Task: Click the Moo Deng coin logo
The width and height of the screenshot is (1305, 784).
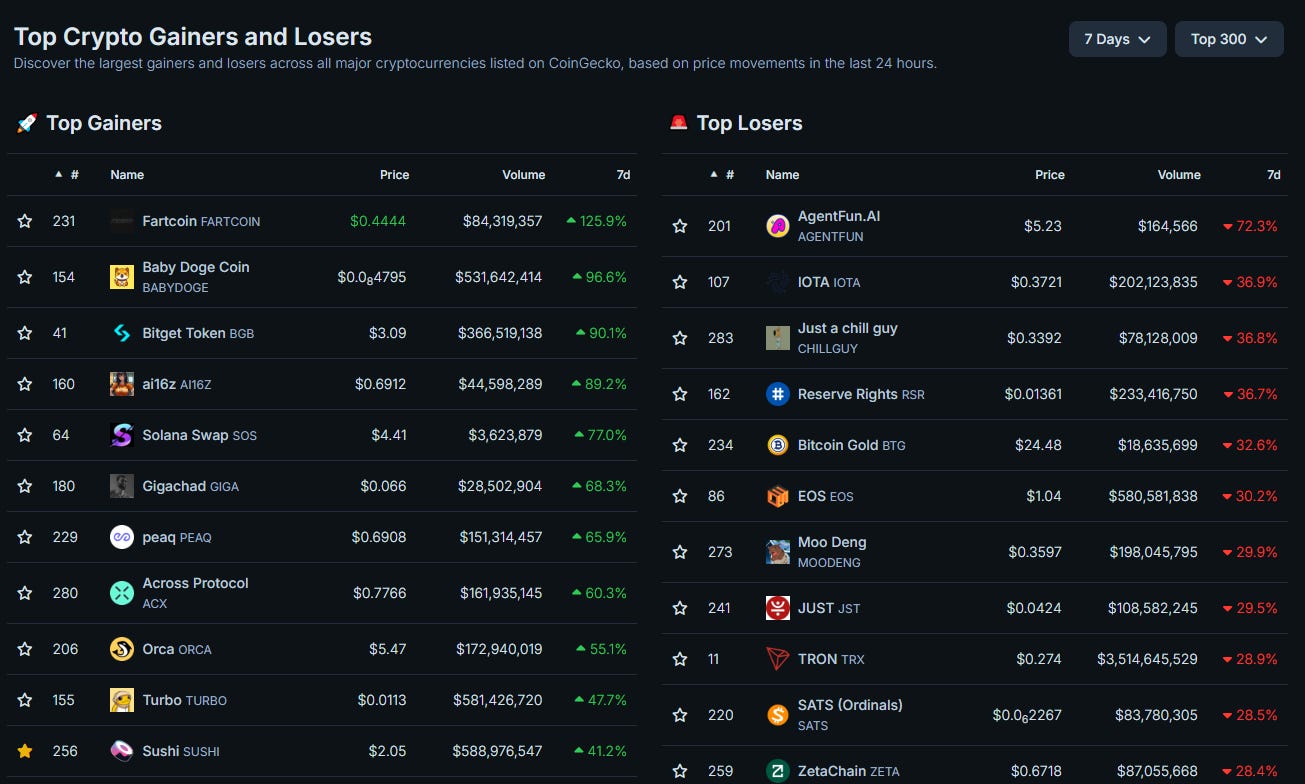Action: pos(777,552)
